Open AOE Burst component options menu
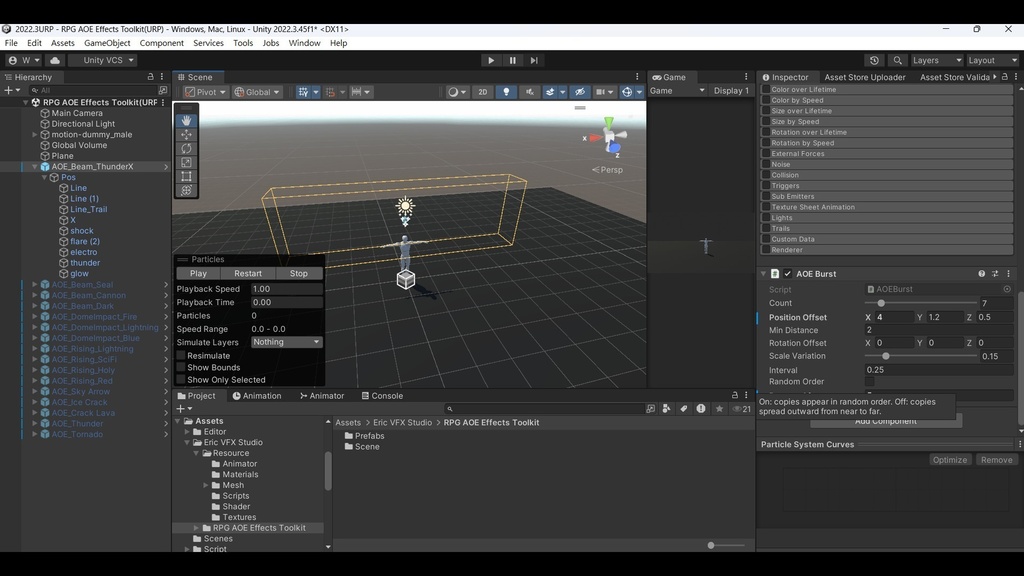 tap(1008, 274)
